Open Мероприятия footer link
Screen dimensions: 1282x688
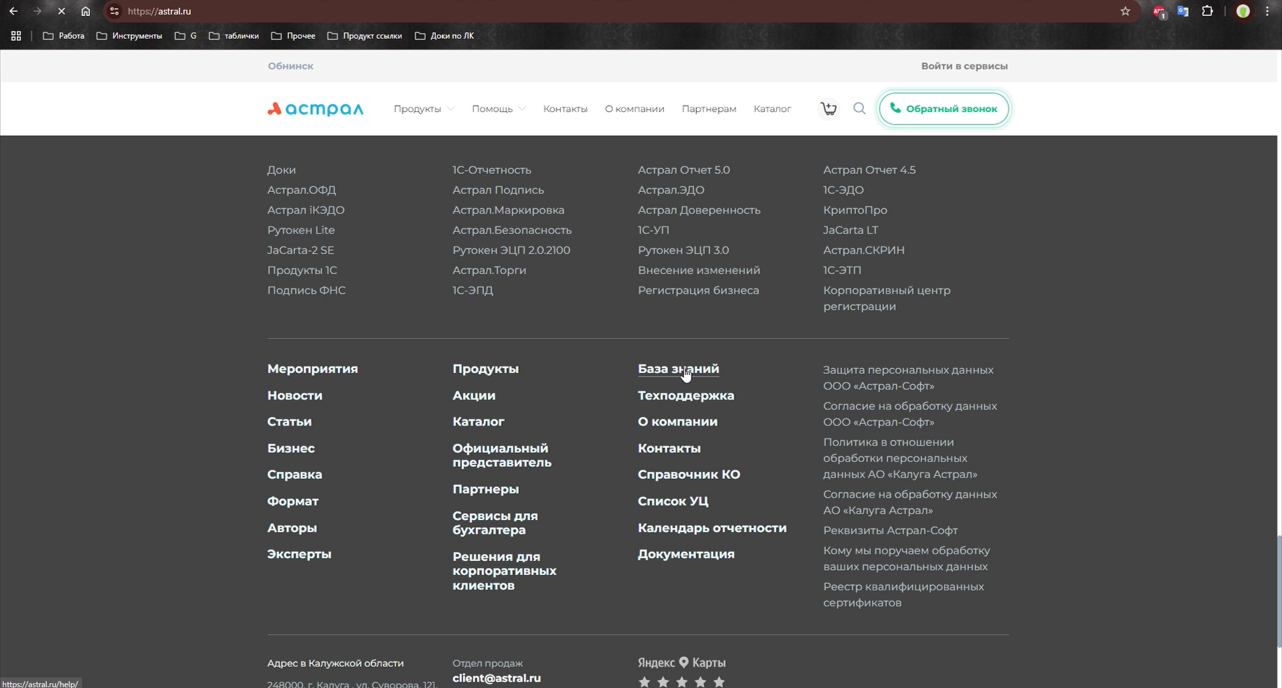[x=312, y=369]
